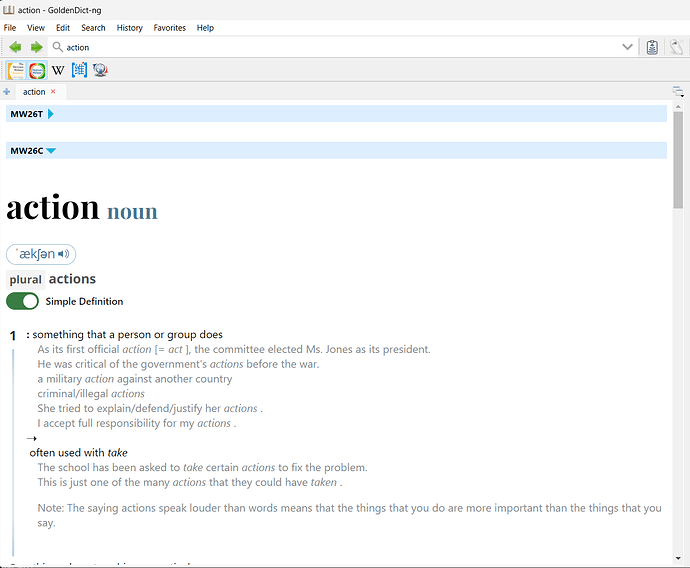690x568 pixels.
Task: Open the Favorites menu
Action: (169, 28)
